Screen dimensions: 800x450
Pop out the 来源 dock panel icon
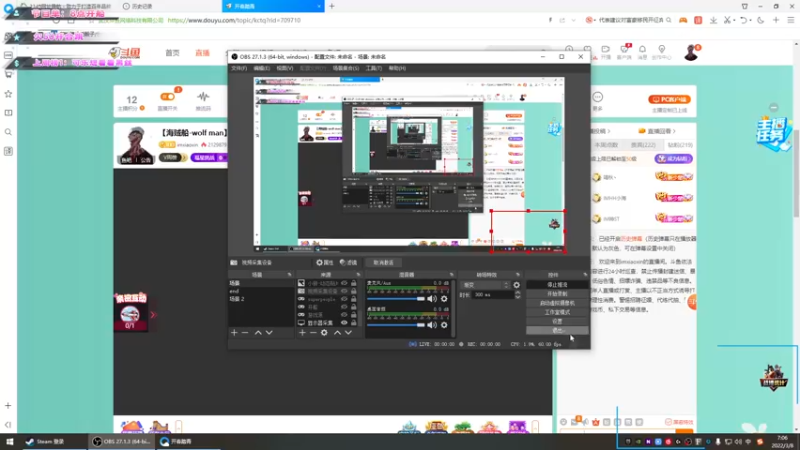358,274
